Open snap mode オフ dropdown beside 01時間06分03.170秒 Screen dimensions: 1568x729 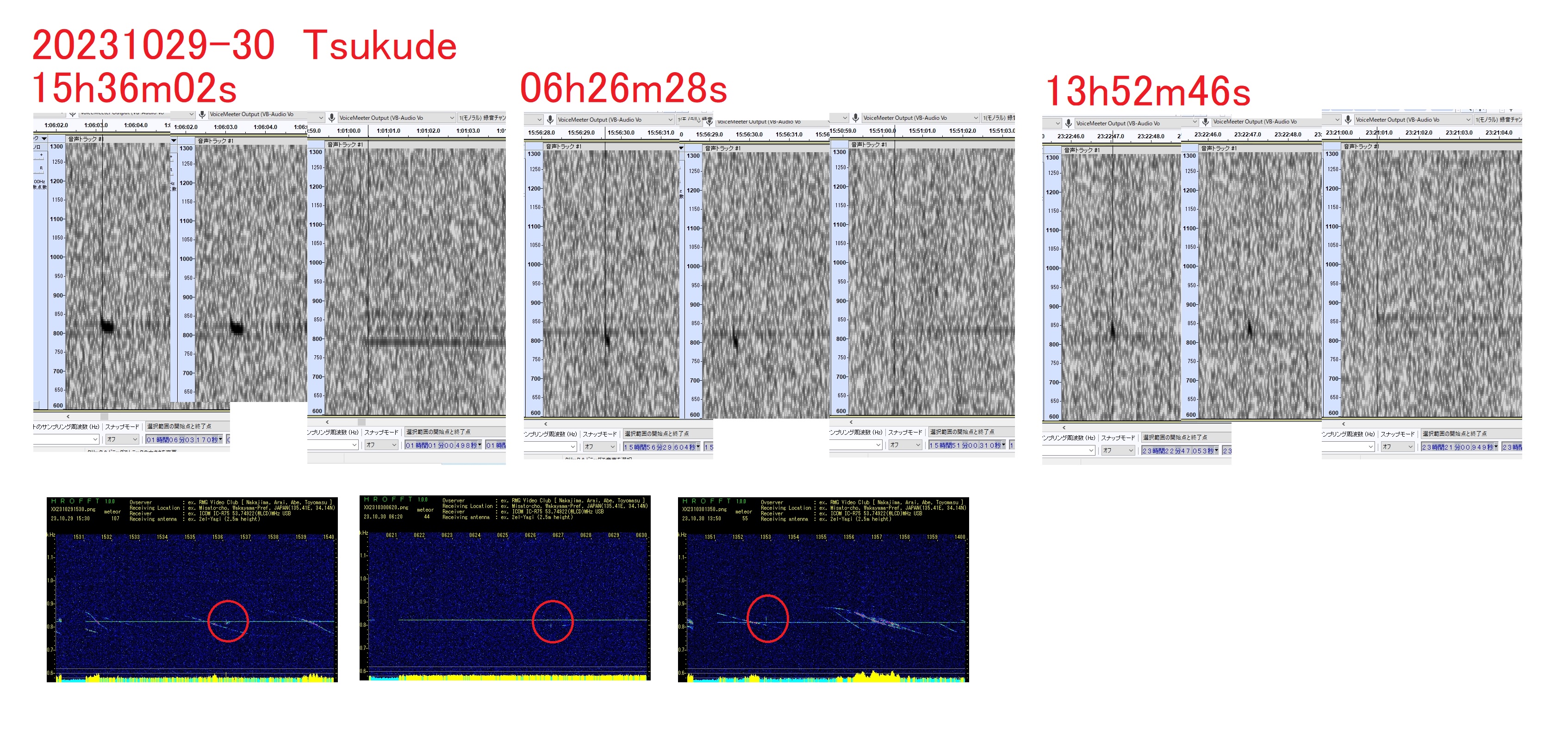click(122, 439)
